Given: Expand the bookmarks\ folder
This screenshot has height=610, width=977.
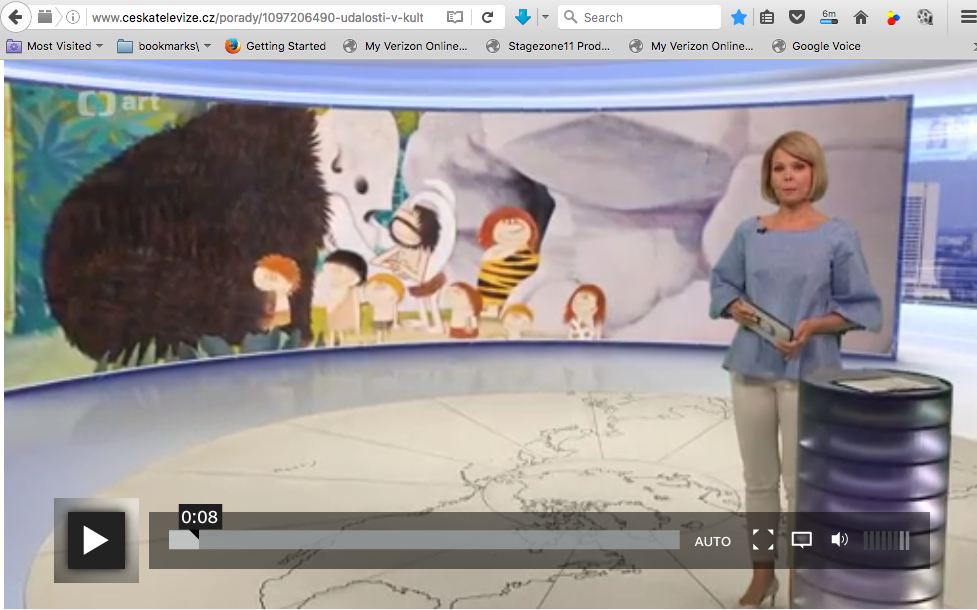Looking at the screenshot, I should [x=163, y=46].
